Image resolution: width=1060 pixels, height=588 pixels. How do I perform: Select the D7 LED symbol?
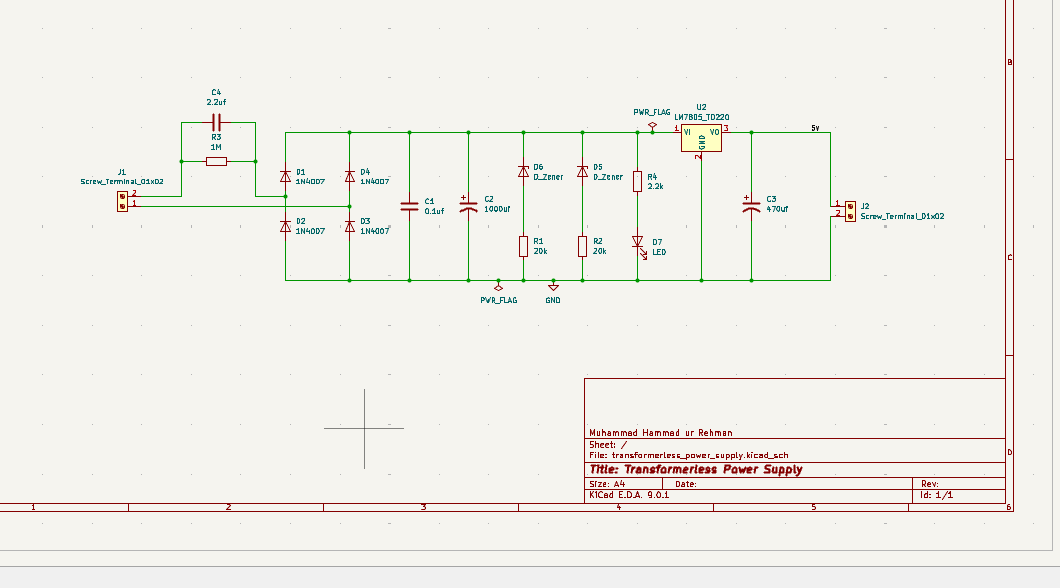638,245
